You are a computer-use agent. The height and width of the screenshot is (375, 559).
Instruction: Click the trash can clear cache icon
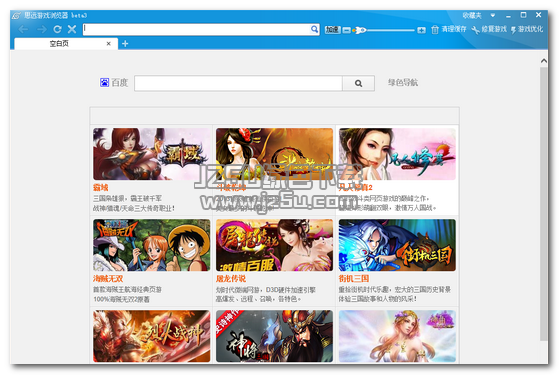point(435,30)
